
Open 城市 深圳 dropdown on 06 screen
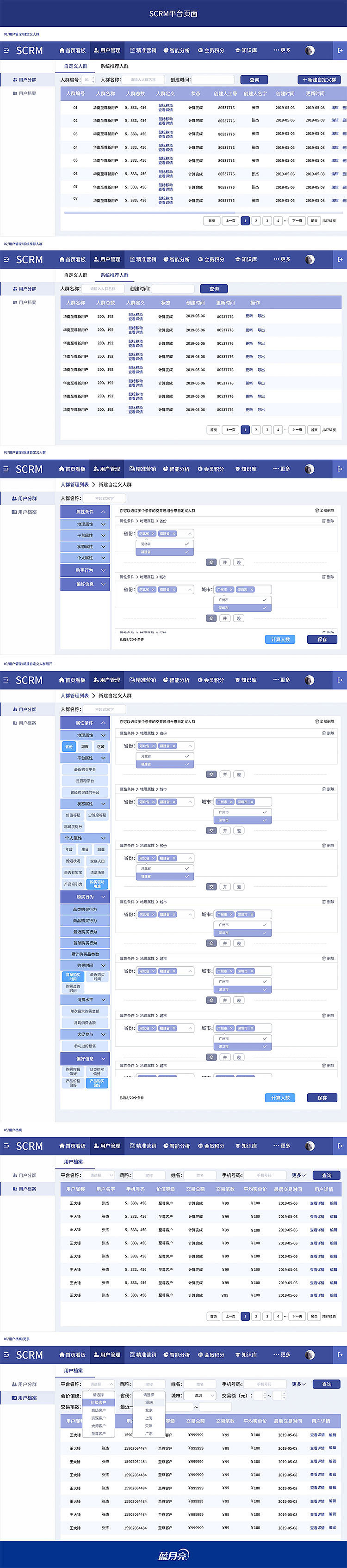click(x=199, y=1395)
